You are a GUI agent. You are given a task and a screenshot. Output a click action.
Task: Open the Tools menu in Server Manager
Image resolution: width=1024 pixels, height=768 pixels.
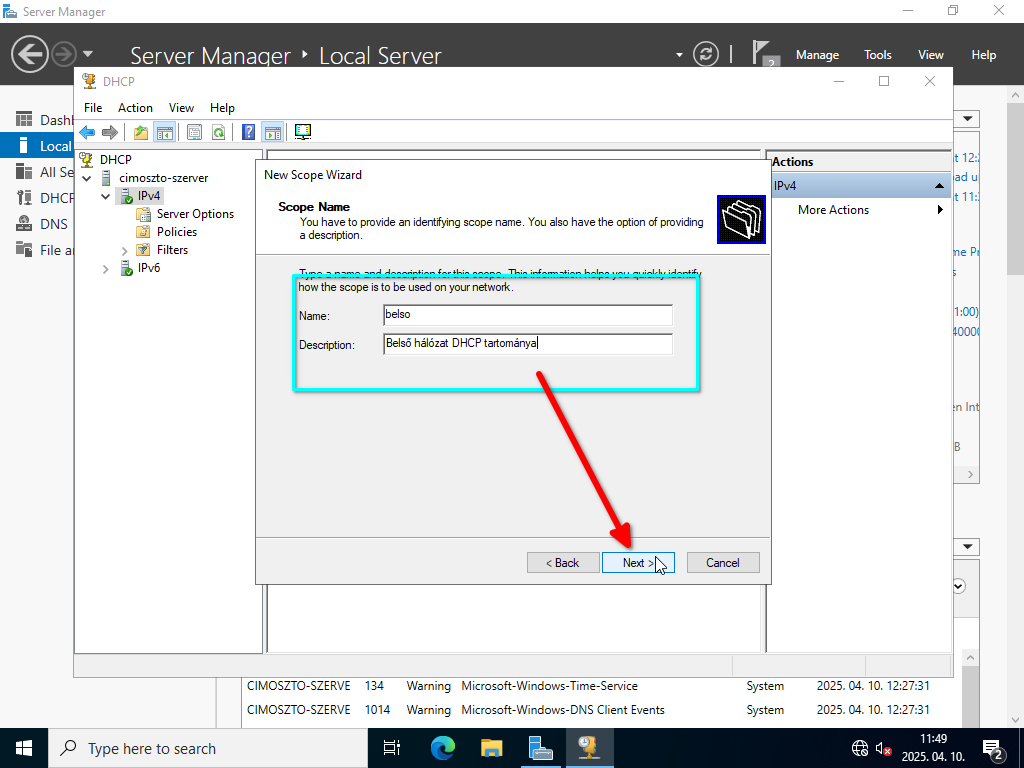[877, 55]
